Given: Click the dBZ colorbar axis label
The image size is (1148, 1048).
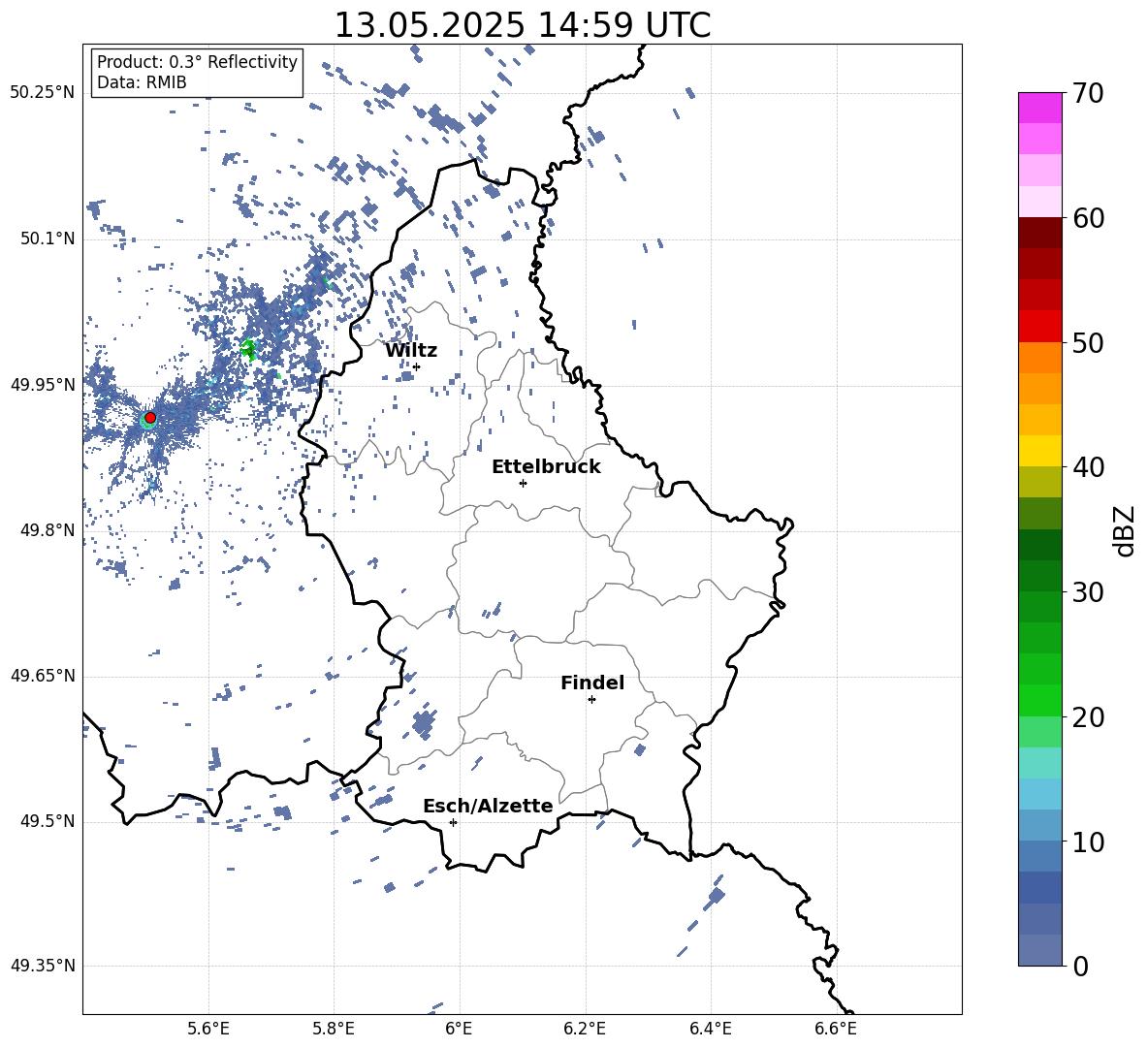Looking at the screenshot, I should pos(1125,530).
